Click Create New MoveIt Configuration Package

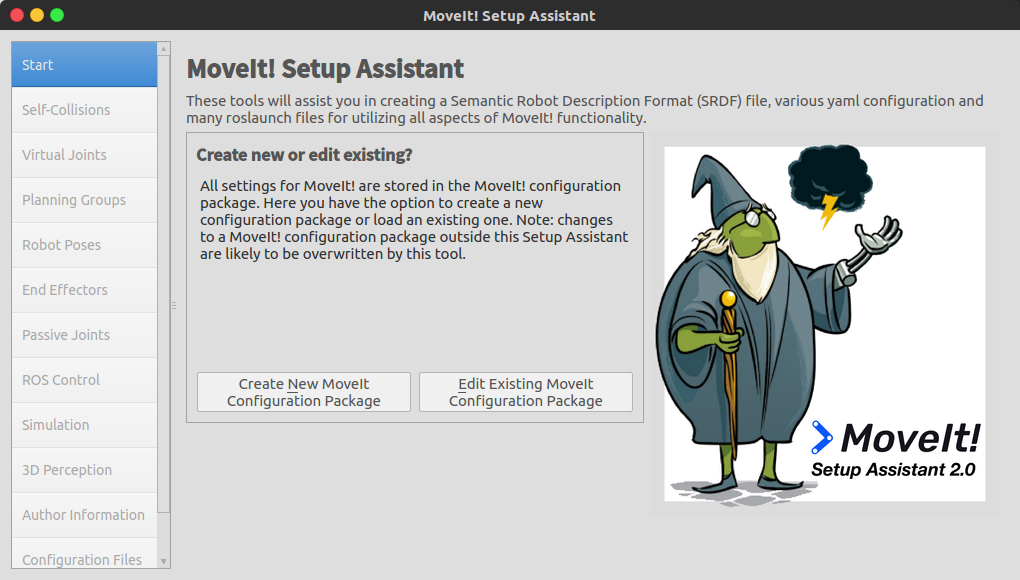(304, 392)
